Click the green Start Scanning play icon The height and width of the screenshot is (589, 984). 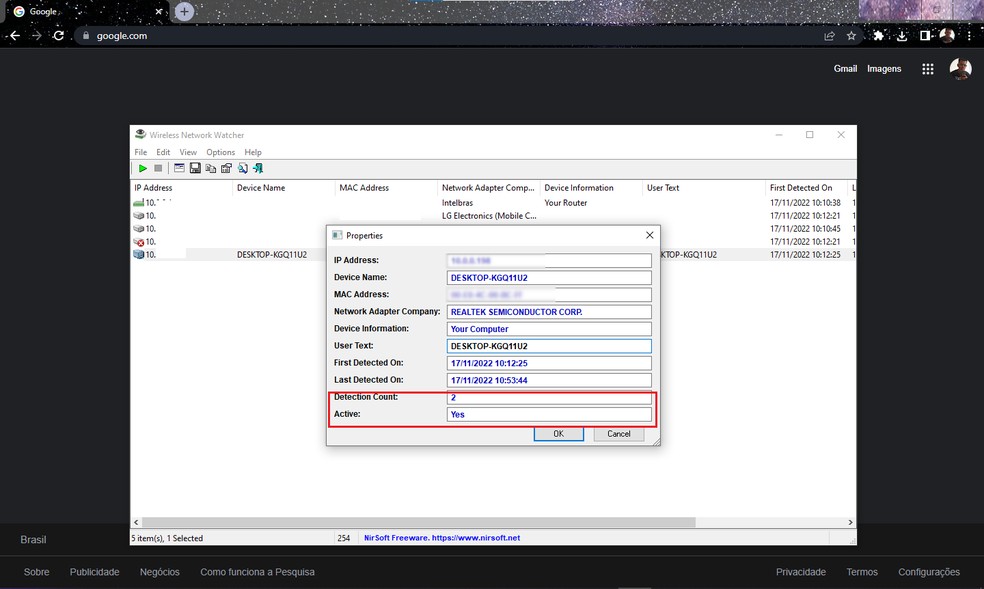click(143, 169)
